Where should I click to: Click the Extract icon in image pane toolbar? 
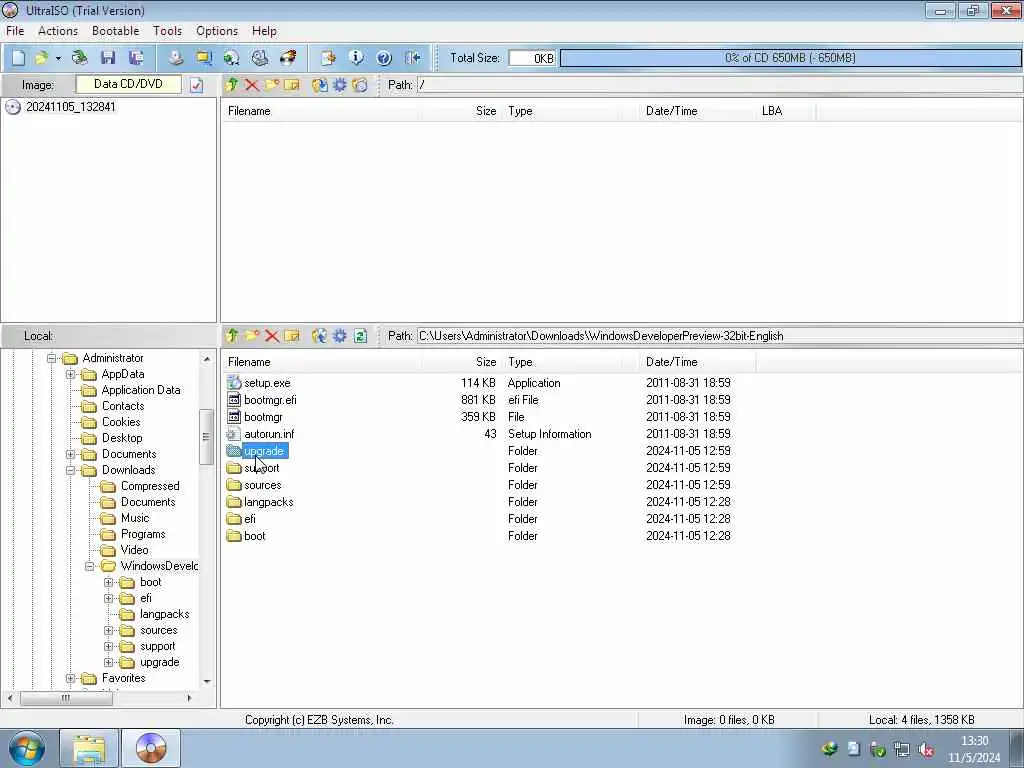(x=319, y=85)
